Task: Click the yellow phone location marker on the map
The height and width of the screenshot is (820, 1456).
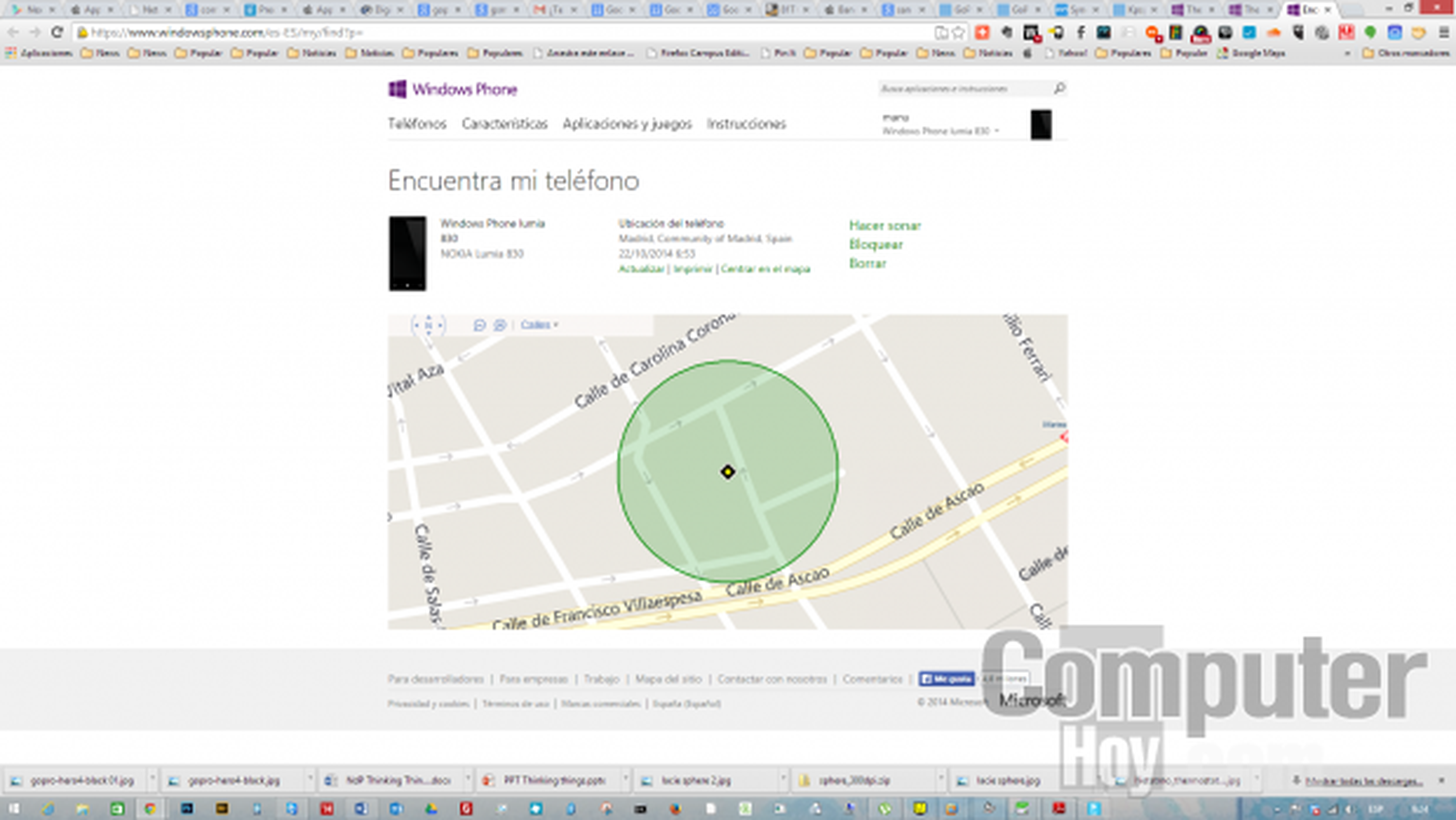Action: 728,472
